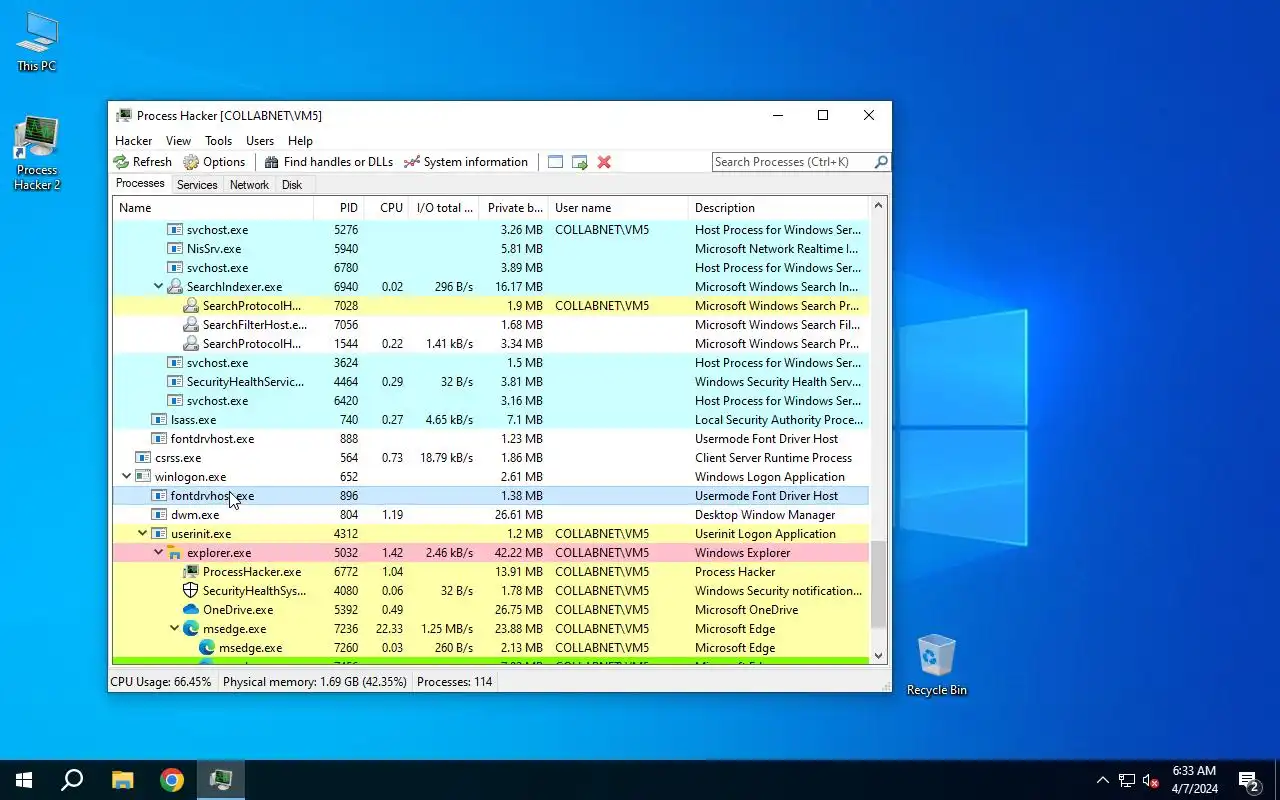Image resolution: width=1280 pixels, height=800 pixels.
Task: Sort by the User name column header
Action: 619,208
